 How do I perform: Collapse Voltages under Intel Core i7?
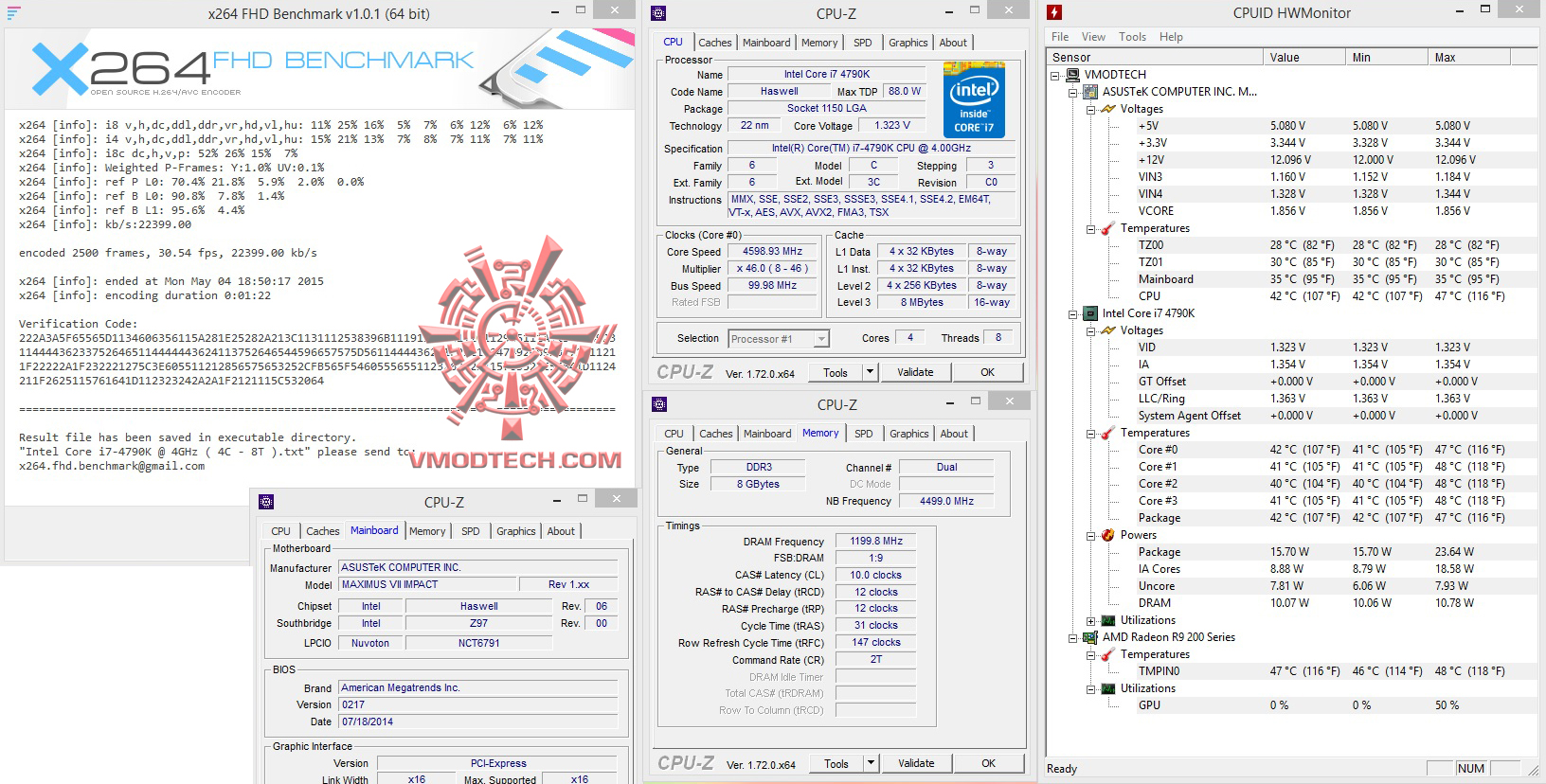[x=1091, y=330]
